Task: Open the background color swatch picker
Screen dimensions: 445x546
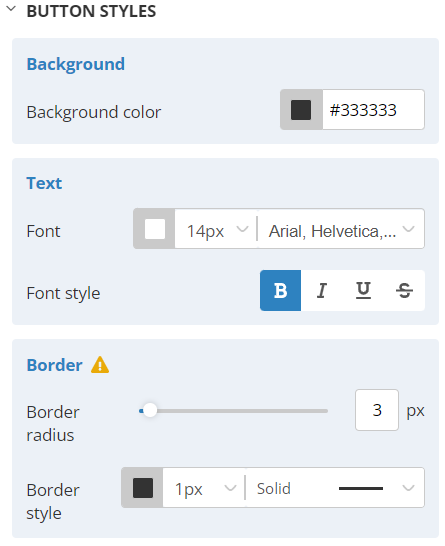Action: click(301, 110)
